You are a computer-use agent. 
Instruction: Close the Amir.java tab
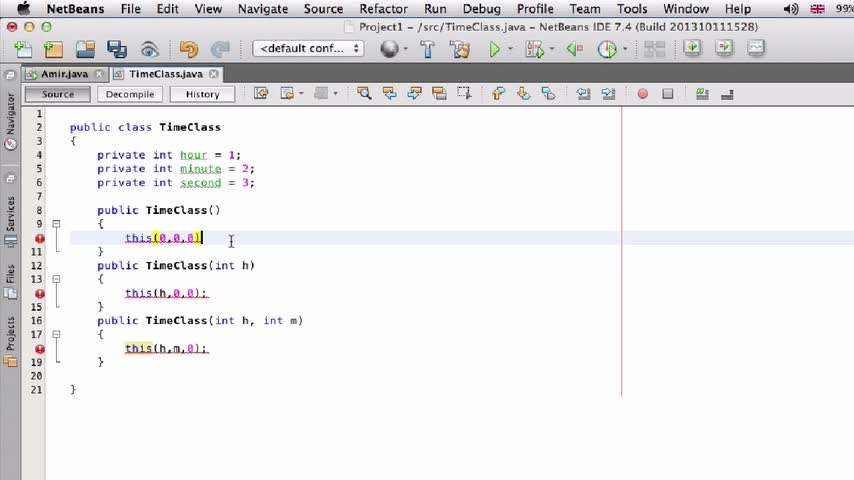pyautogui.click(x=99, y=74)
